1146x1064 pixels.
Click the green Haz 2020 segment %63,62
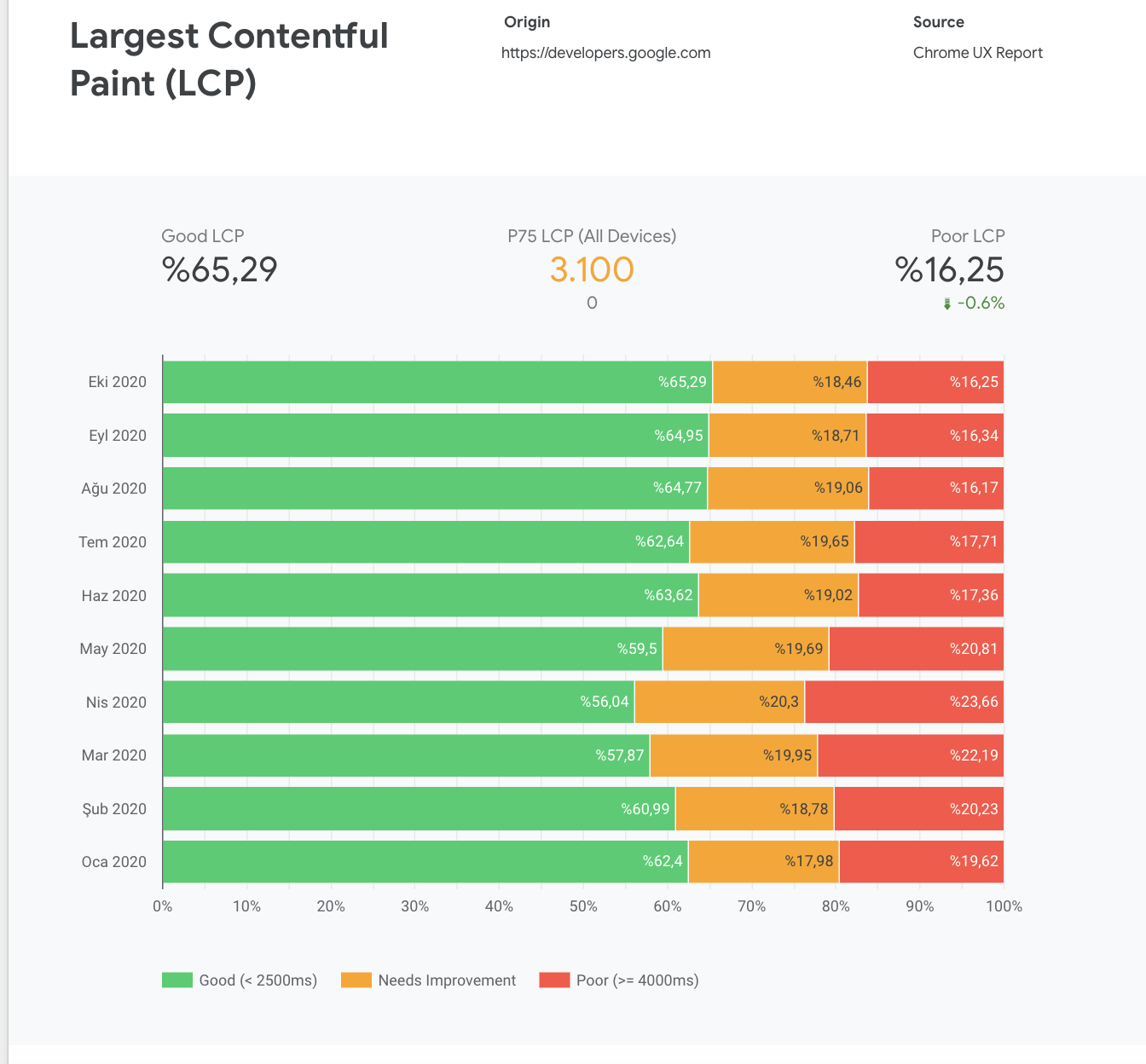(x=431, y=595)
